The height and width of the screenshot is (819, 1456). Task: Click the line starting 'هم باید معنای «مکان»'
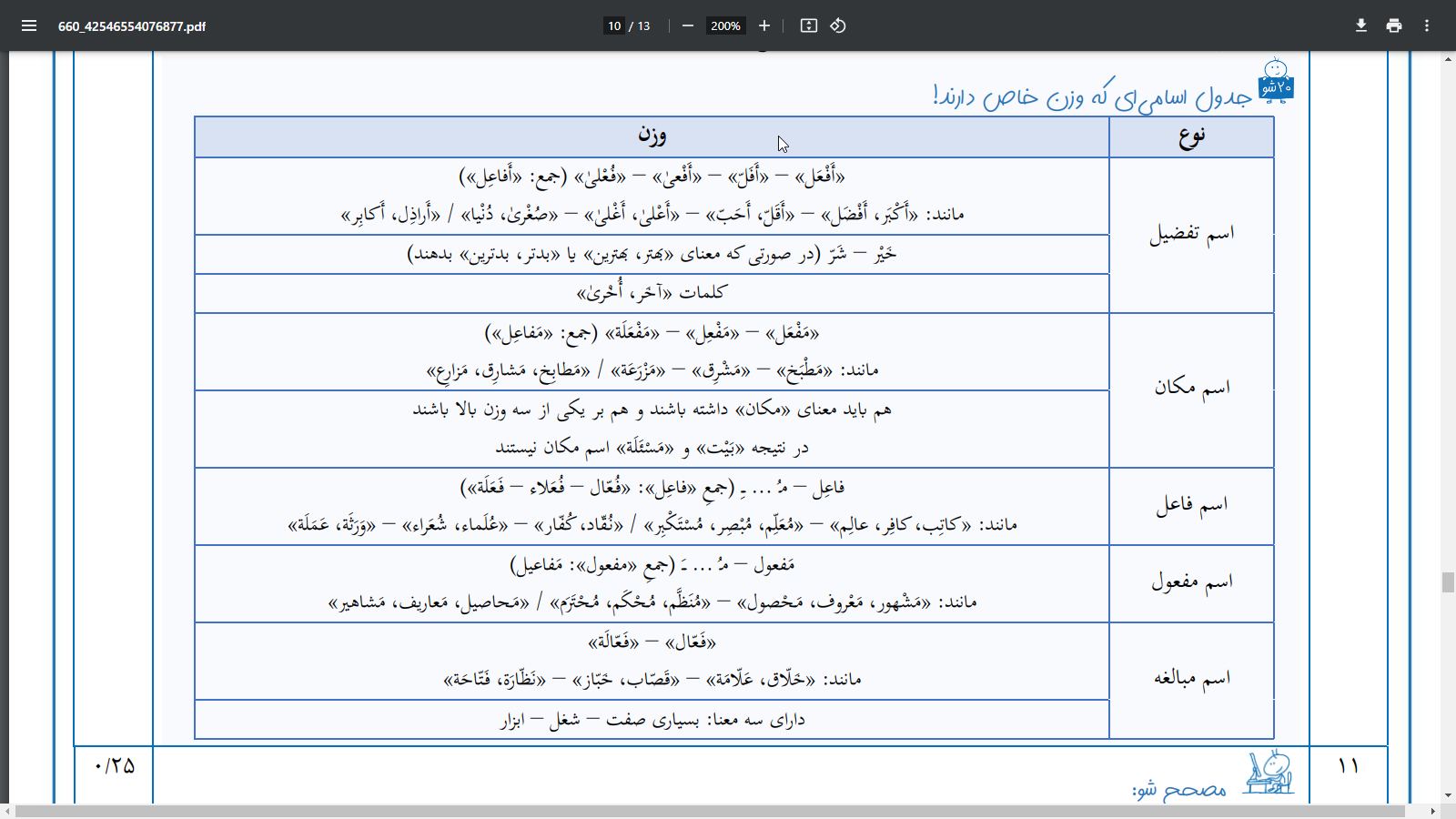pos(652,409)
